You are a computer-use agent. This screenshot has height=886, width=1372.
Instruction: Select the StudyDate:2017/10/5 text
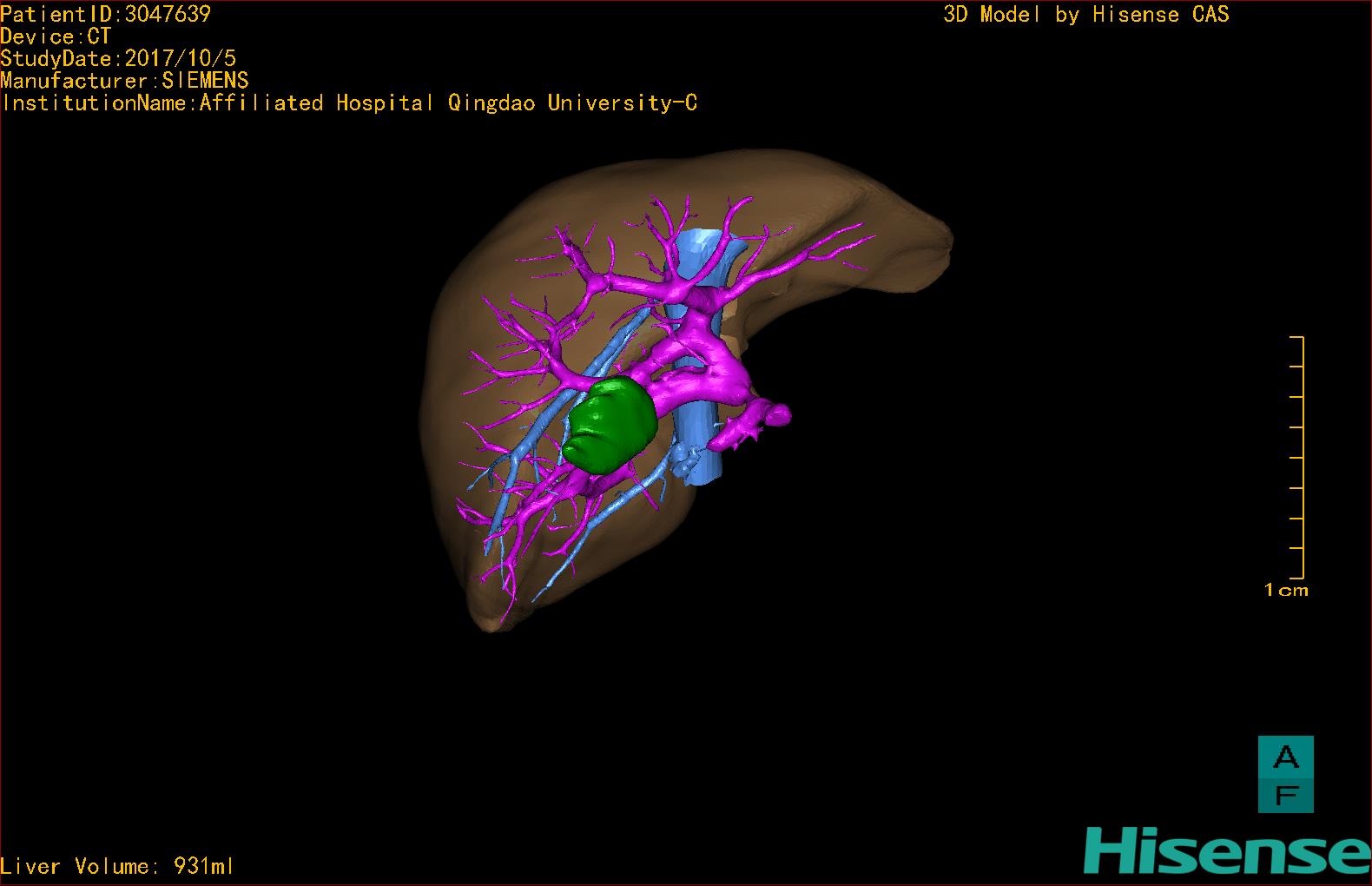118,59
